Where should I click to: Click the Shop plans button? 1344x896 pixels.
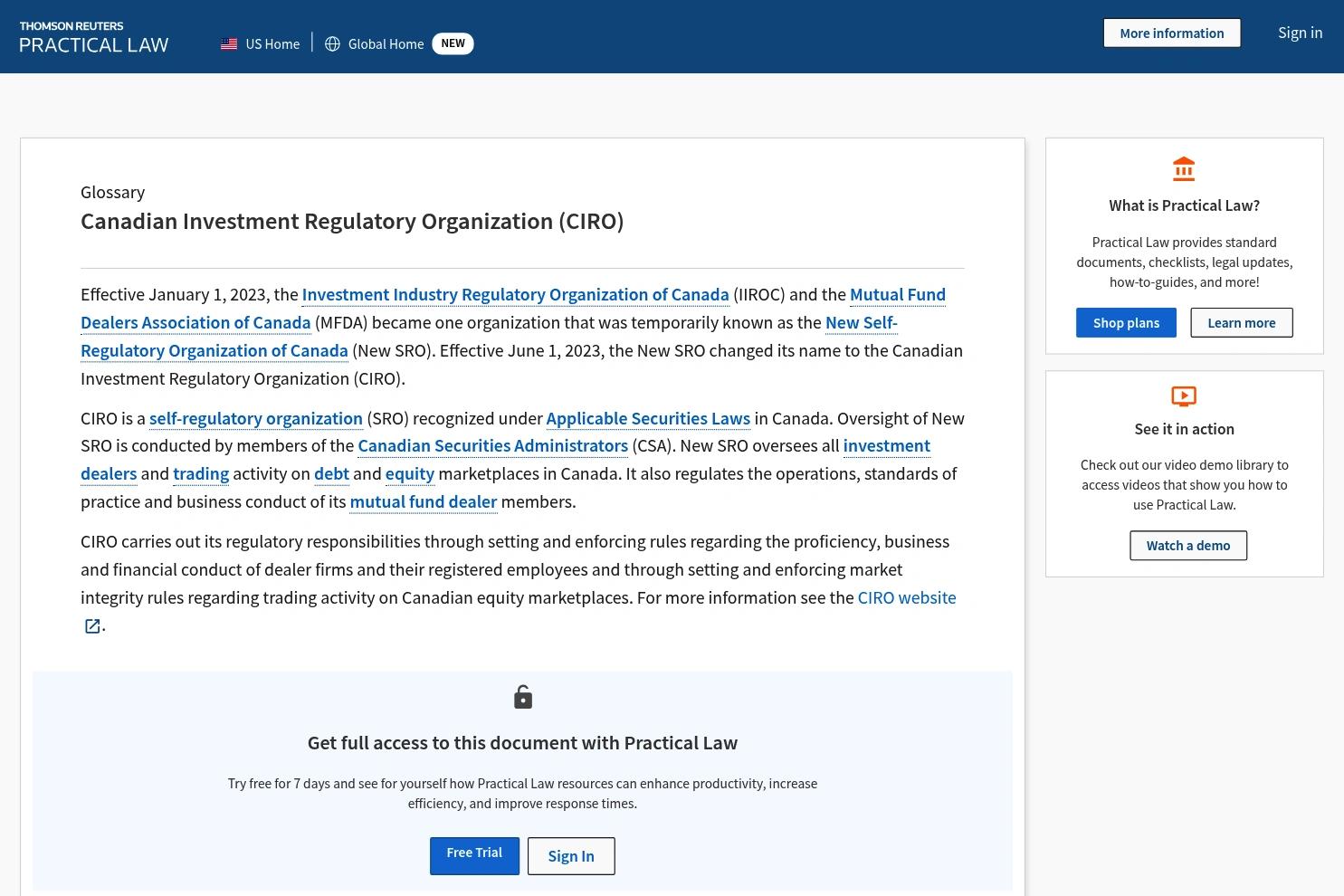[x=1126, y=322]
